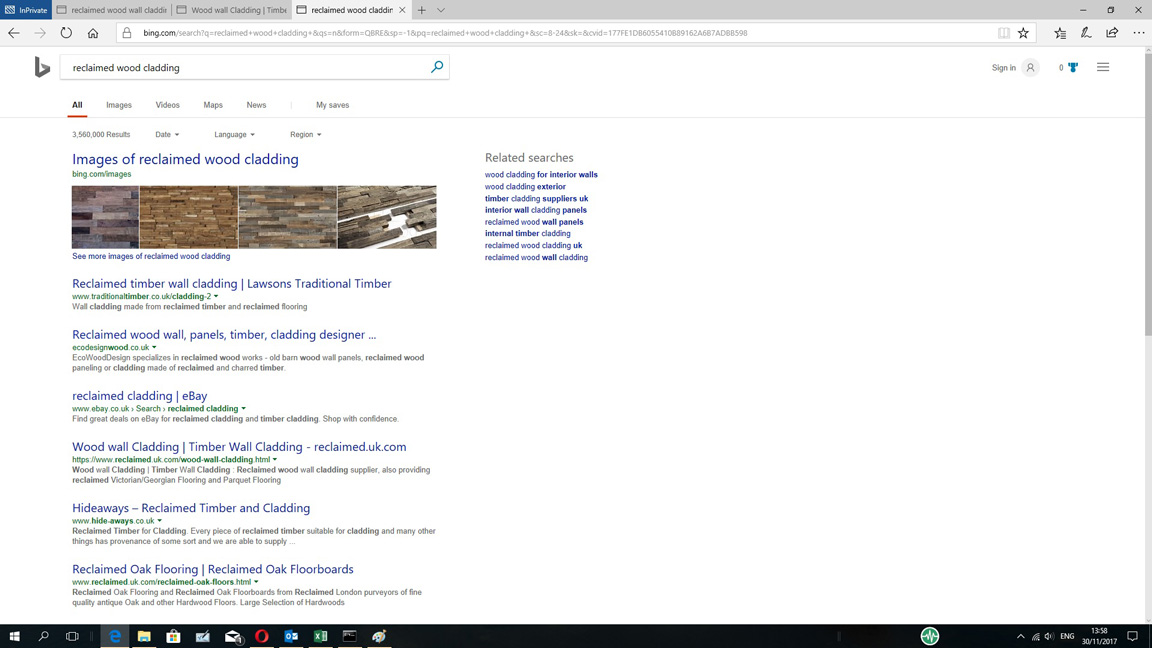The height and width of the screenshot is (648, 1152).
Task: Open Microsoft Excel from the taskbar
Action: coord(321,636)
